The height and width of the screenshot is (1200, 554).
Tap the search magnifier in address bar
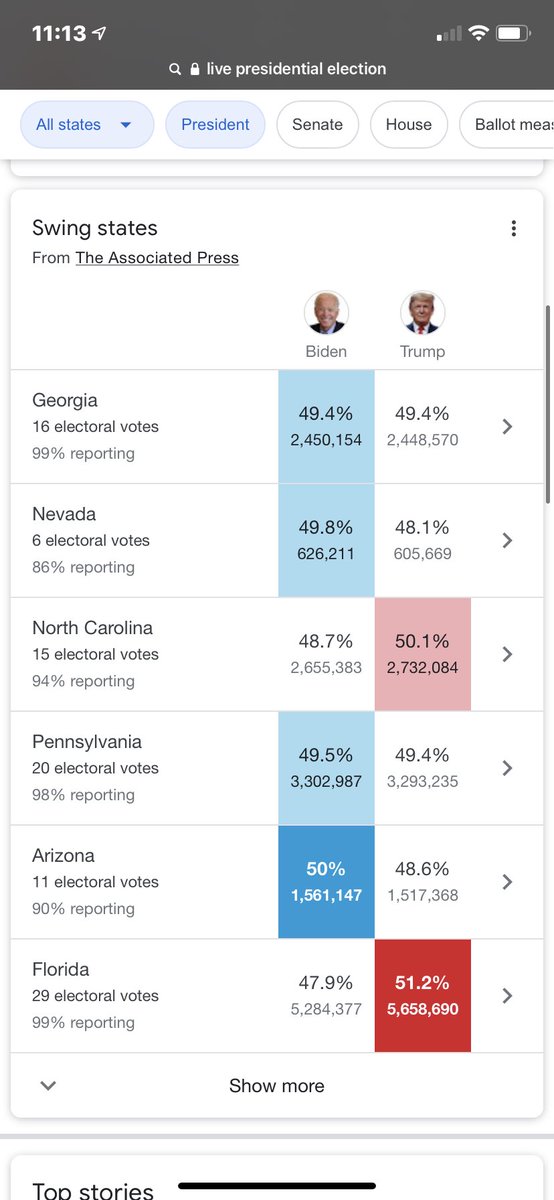pyautogui.click(x=175, y=69)
